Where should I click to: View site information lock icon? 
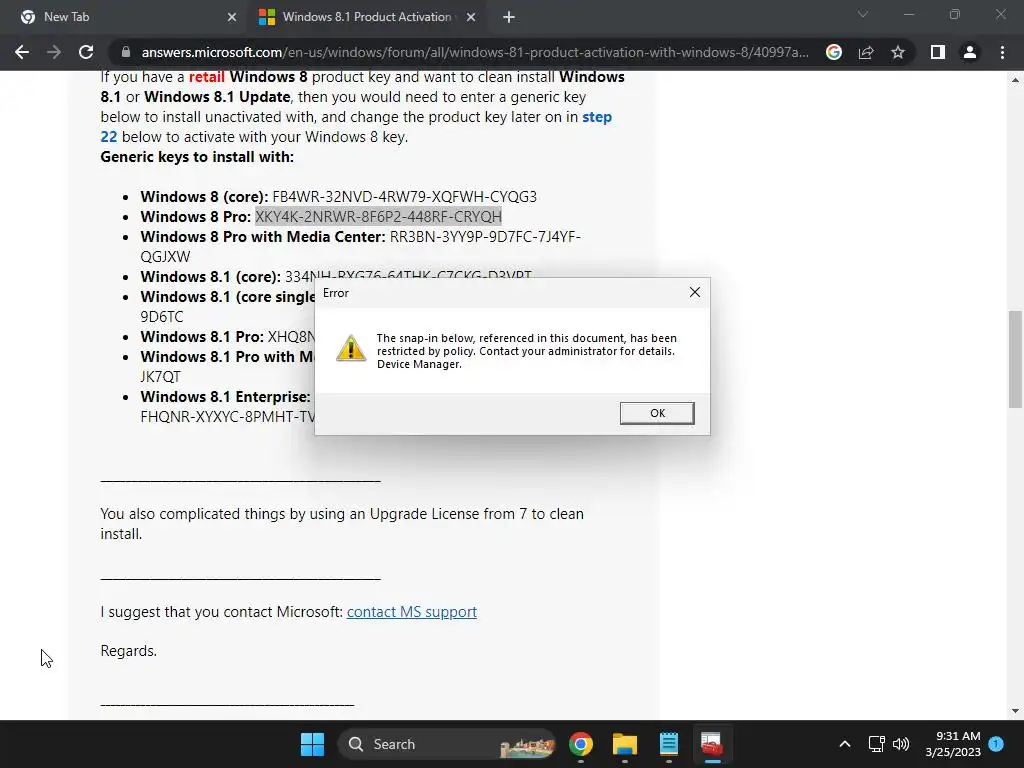tap(126, 52)
